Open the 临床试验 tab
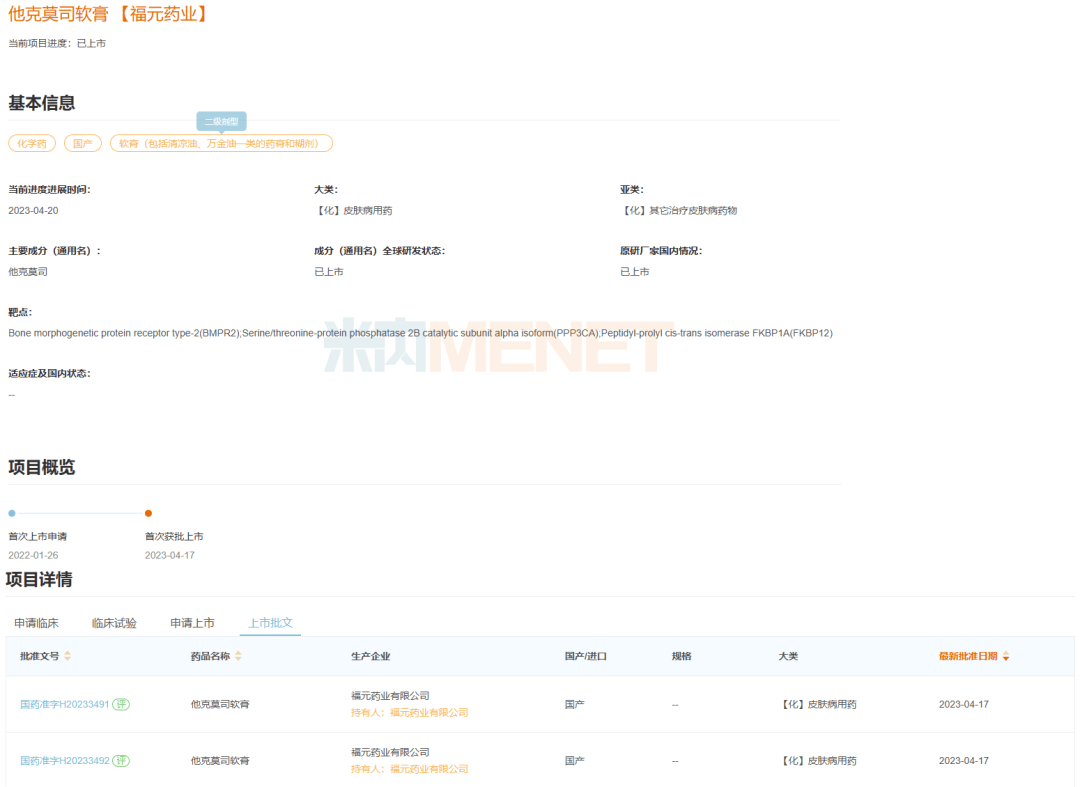Screen dimensions: 1080x787 (114, 623)
